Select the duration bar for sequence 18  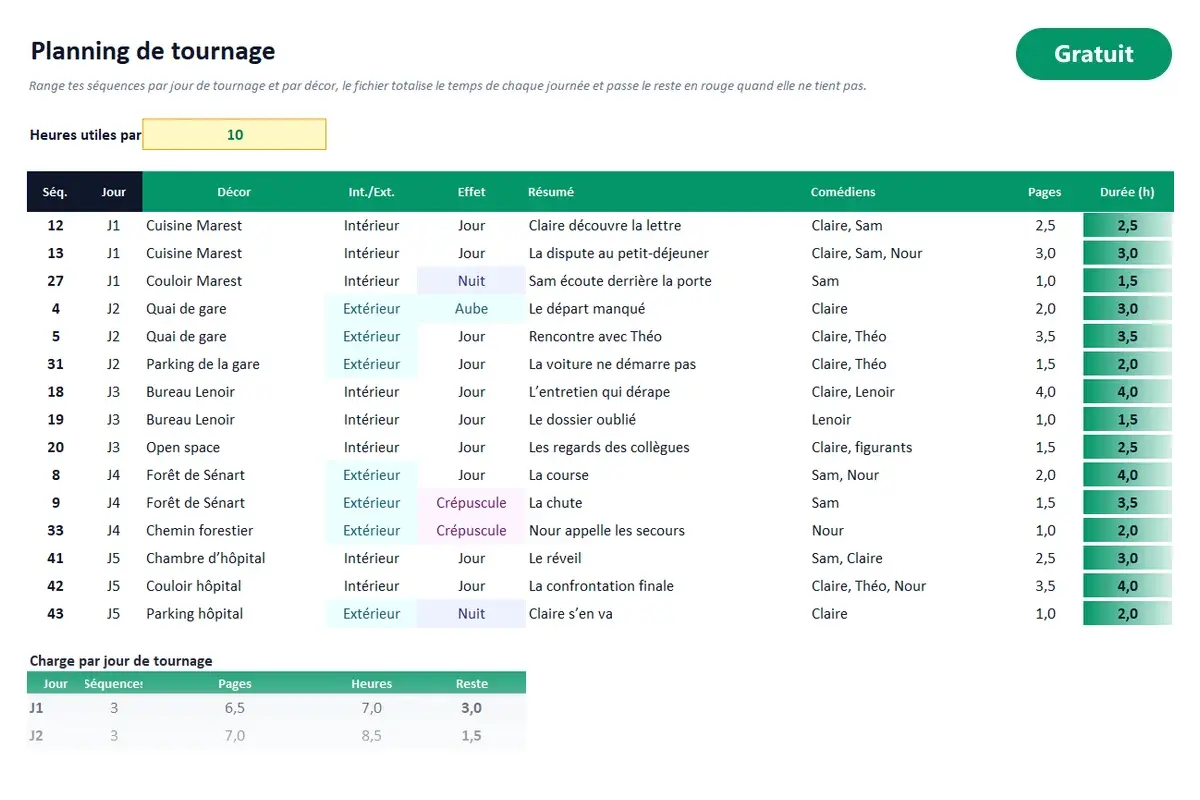(x=1127, y=392)
